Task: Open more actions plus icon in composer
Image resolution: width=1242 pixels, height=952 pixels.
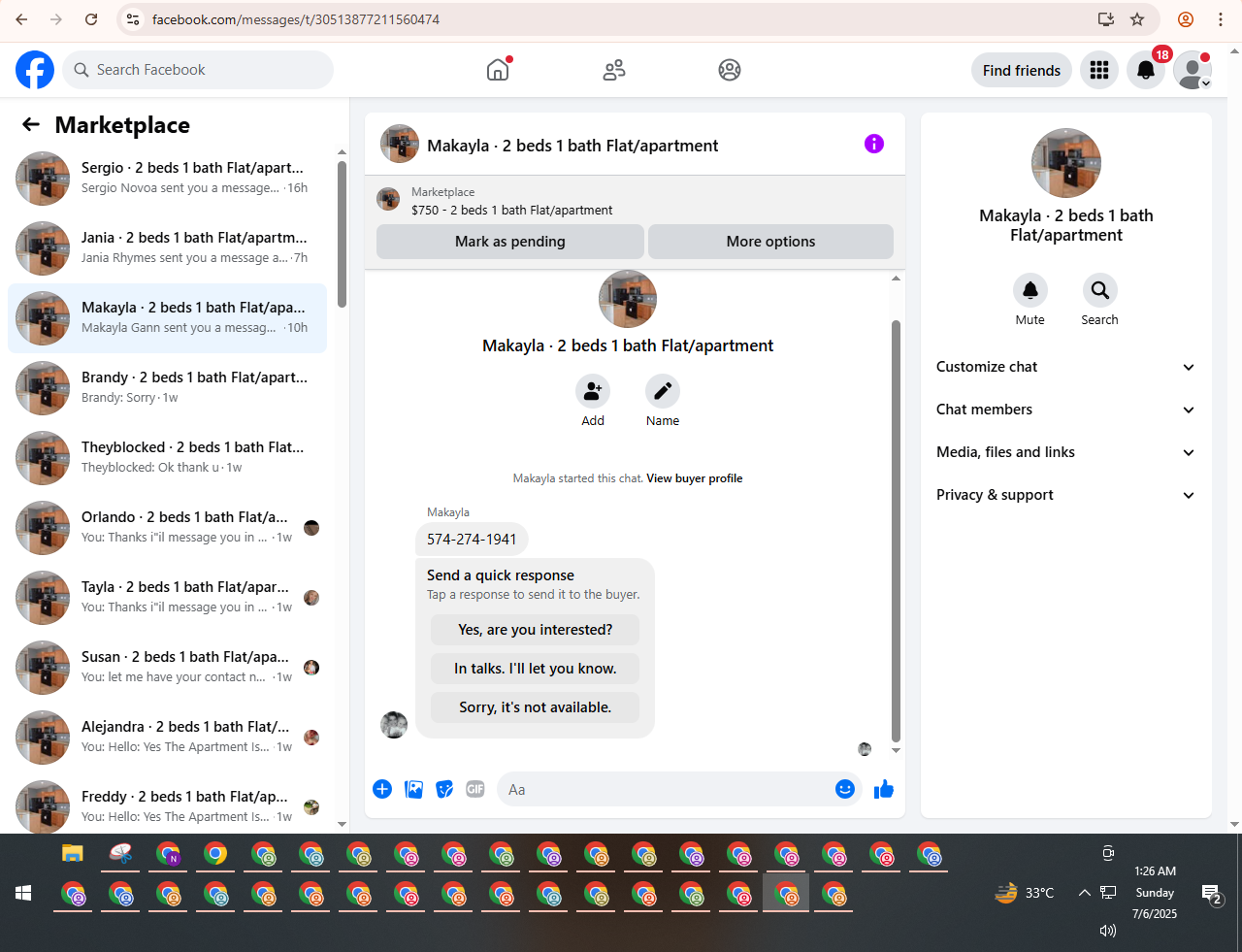Action: click(x=382, y=789)
